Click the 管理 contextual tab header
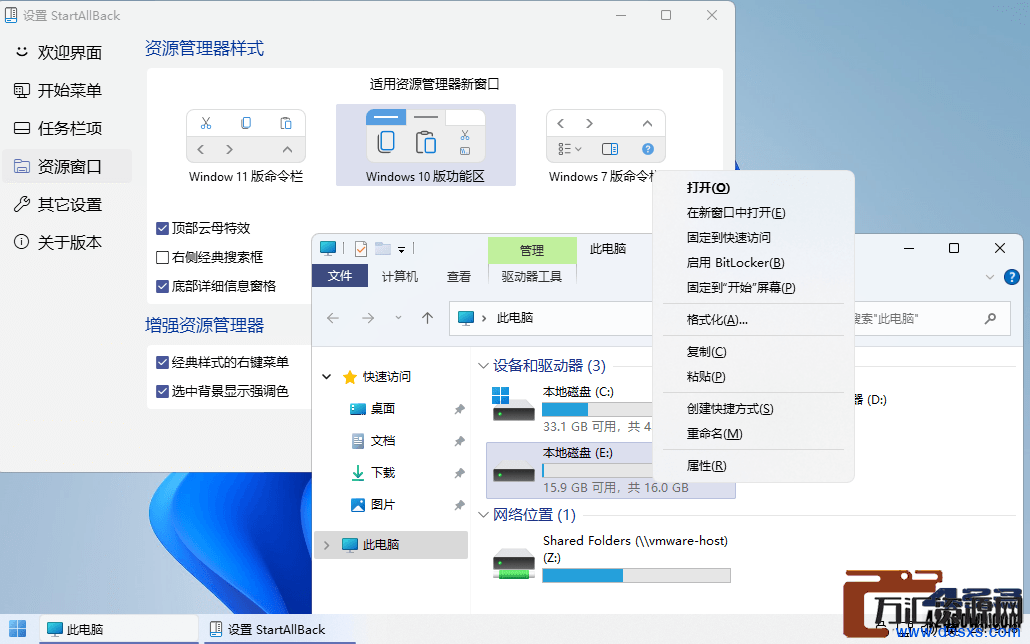 coord(532,250)
